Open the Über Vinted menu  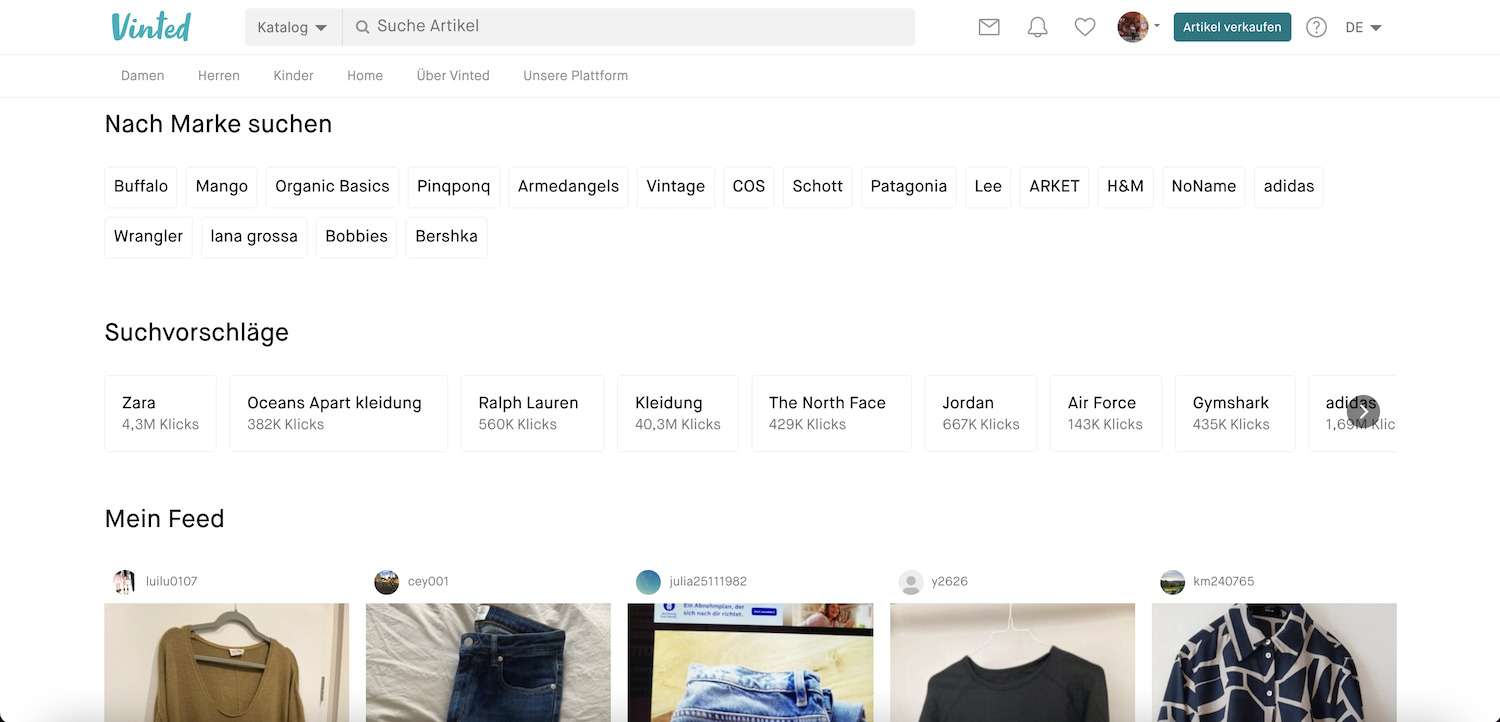[x=453, y=76]
